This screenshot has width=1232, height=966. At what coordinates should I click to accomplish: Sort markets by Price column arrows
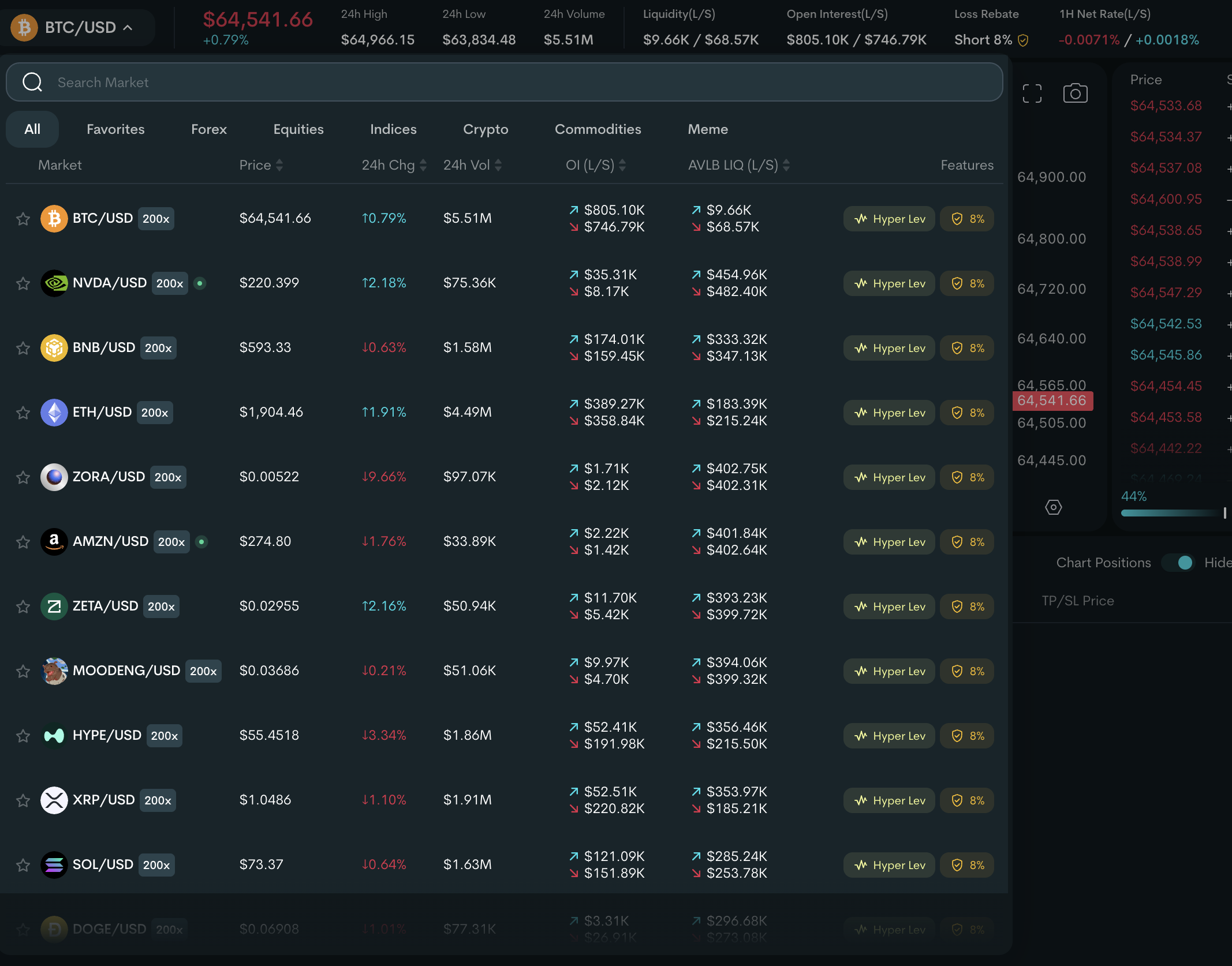pos(279,165)
